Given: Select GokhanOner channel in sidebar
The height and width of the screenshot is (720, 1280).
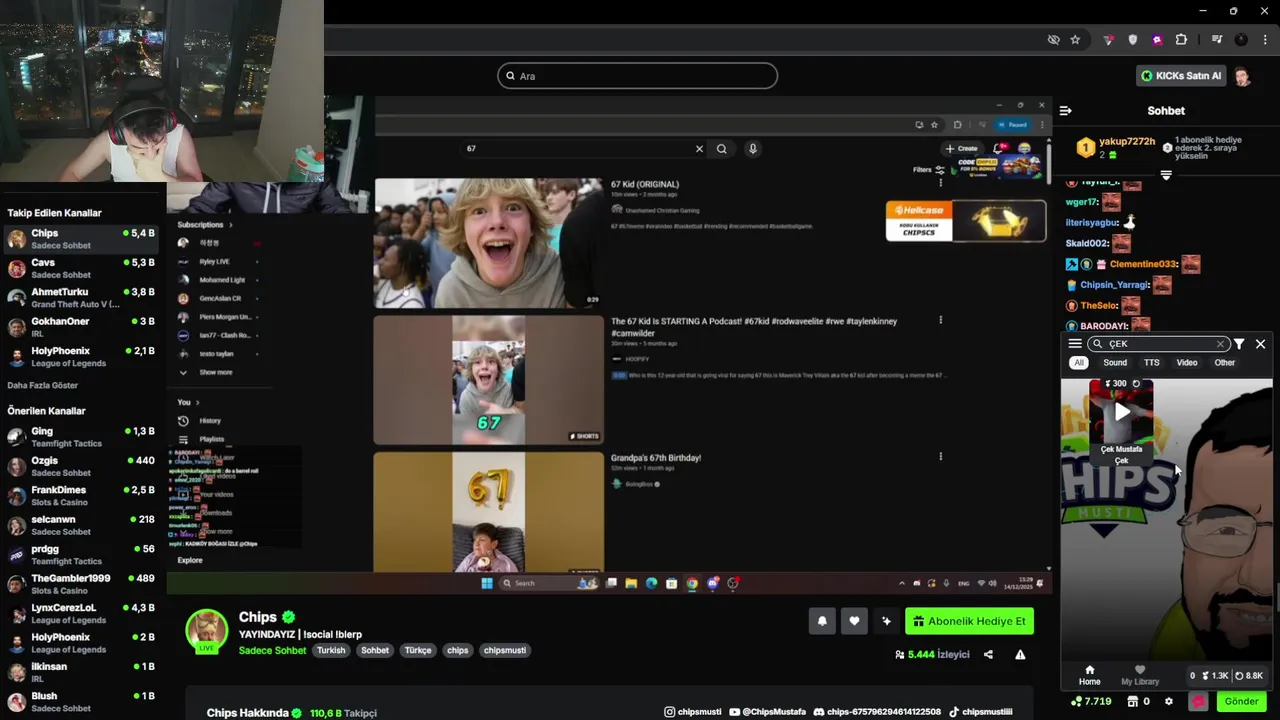Looking at the screenshot, I should tap(81, 327).
